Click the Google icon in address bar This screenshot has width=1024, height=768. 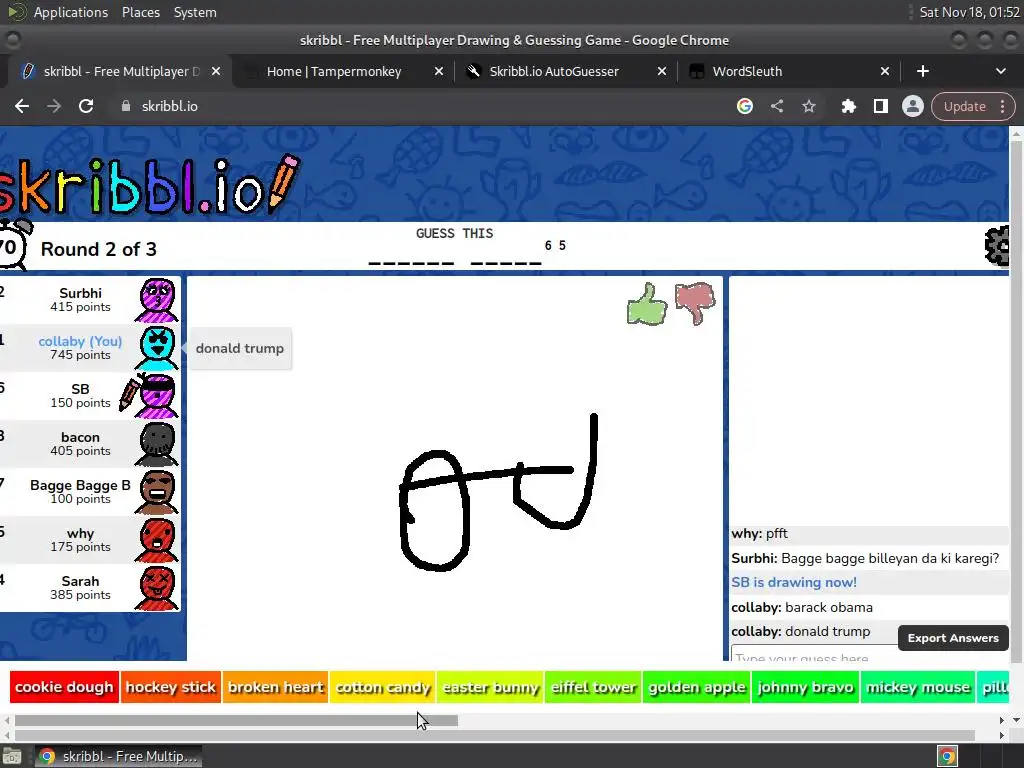click(x=744, y=106)
